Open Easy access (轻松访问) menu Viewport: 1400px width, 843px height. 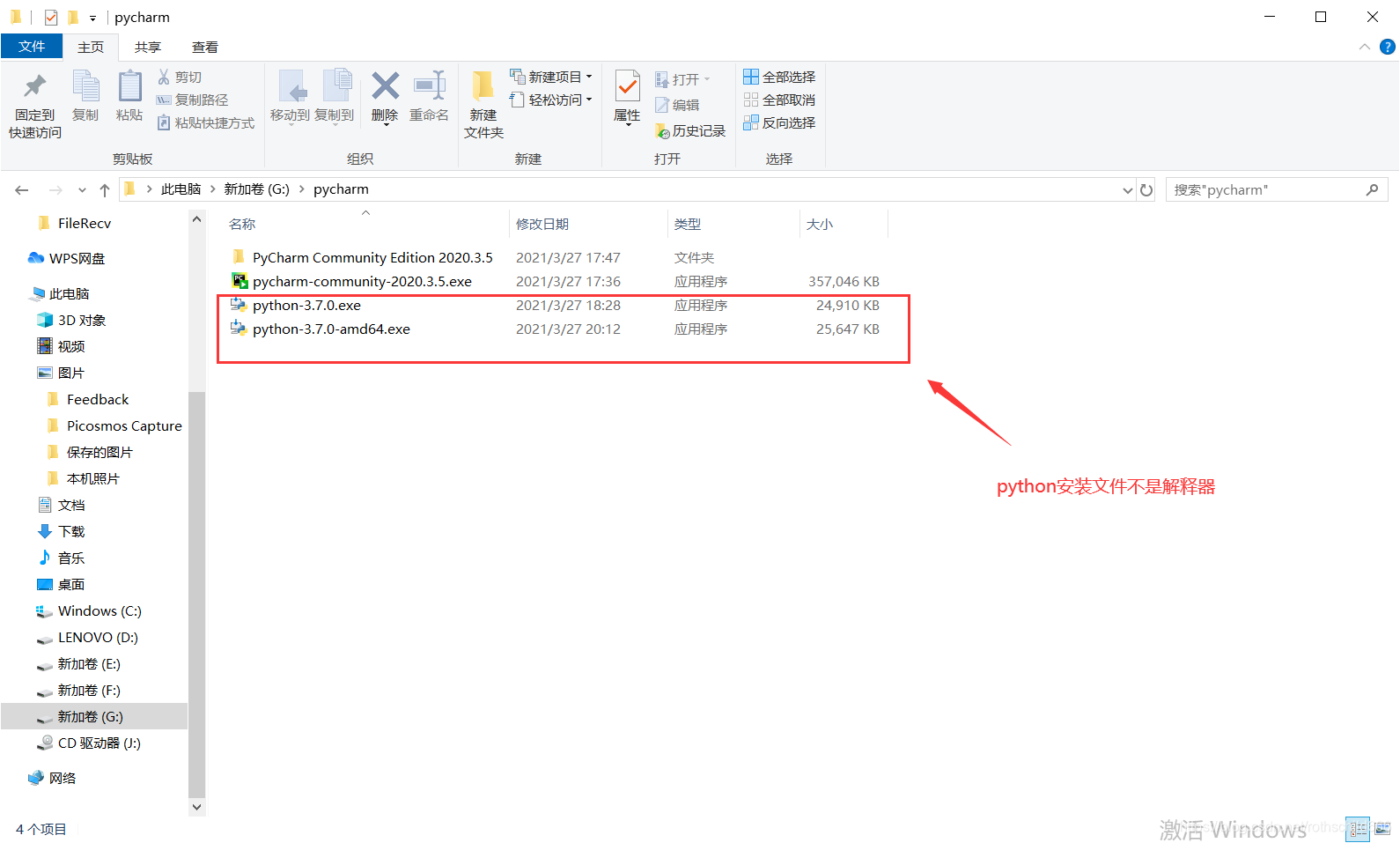(x=551, y=100)
